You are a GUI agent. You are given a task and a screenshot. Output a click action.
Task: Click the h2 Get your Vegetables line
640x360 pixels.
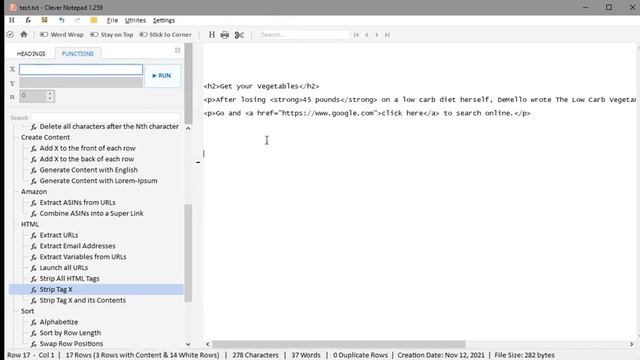click(262, 86)
